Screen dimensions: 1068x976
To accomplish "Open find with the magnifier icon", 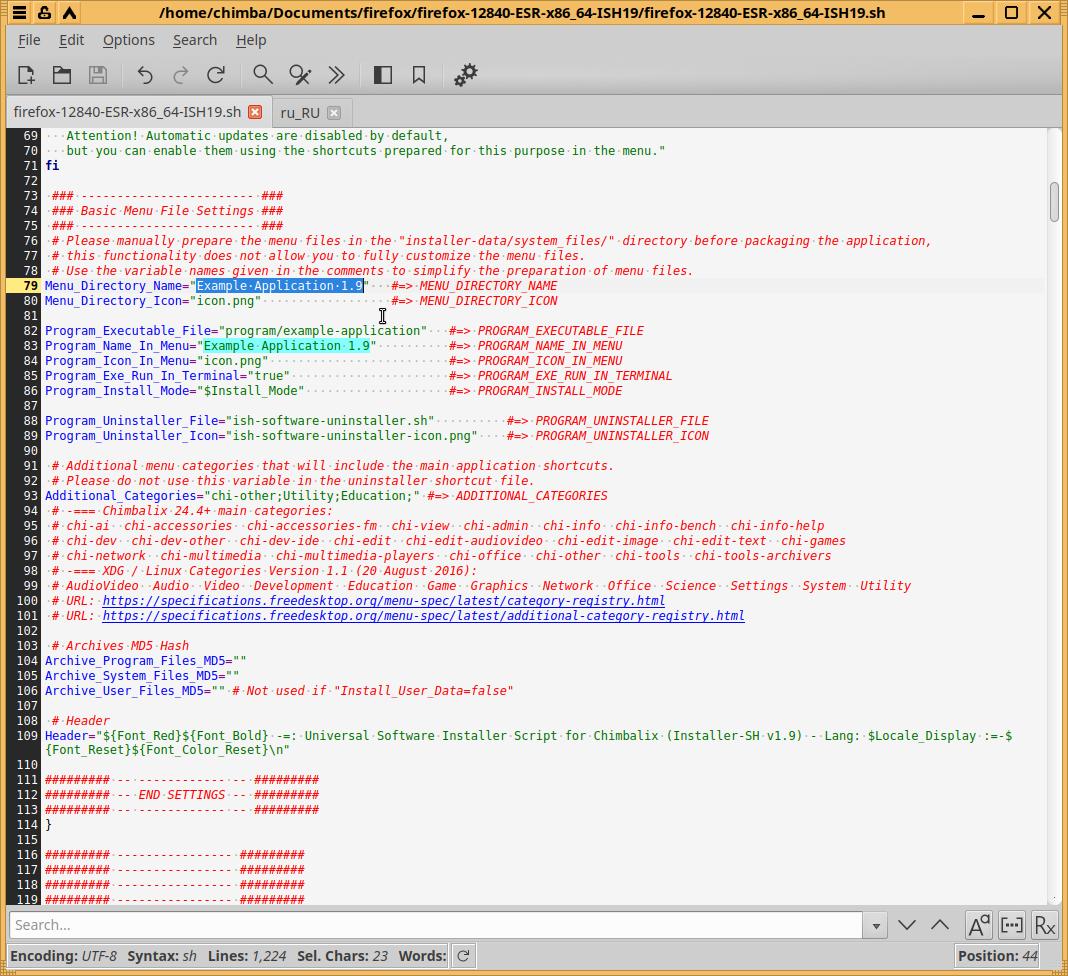I will click(x=262, y=75).
